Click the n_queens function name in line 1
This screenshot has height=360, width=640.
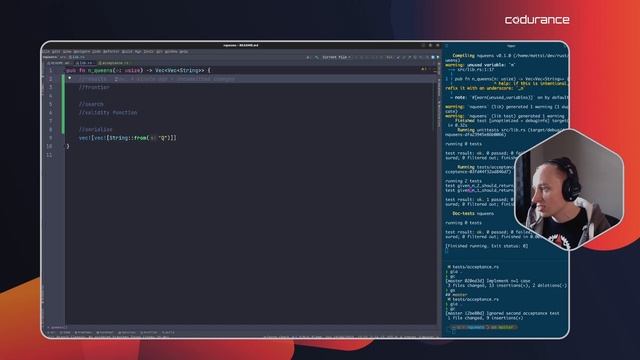click(x=99, y=71)
